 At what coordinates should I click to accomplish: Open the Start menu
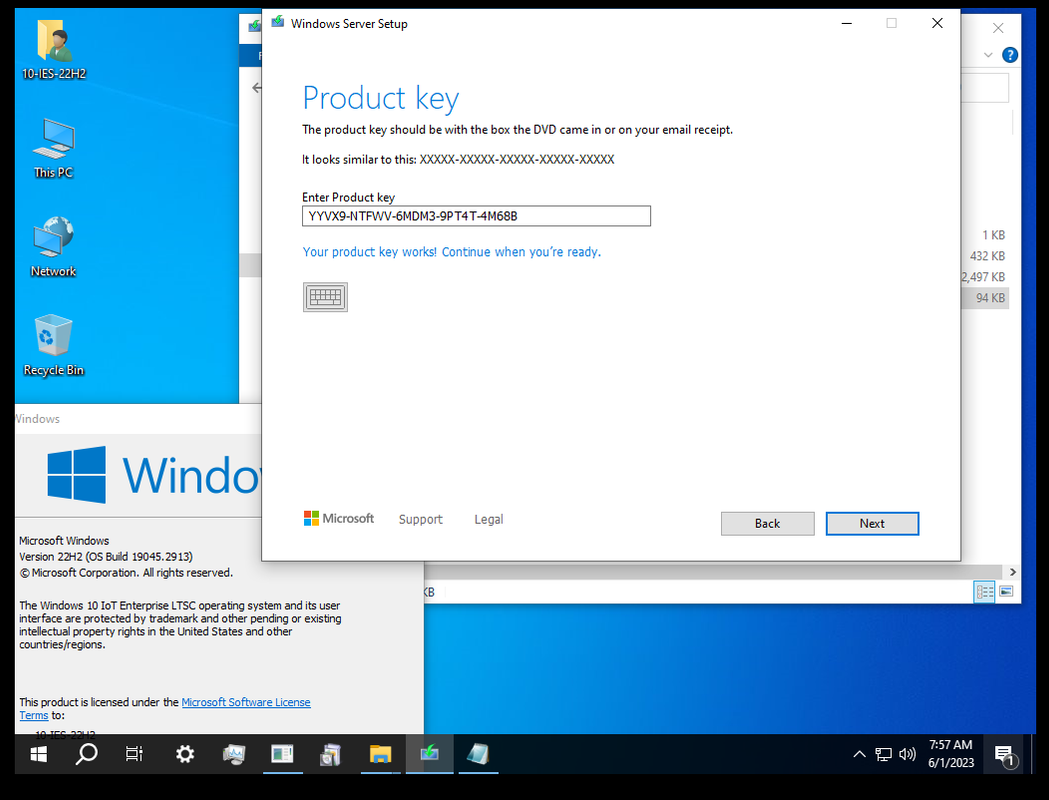39,755
